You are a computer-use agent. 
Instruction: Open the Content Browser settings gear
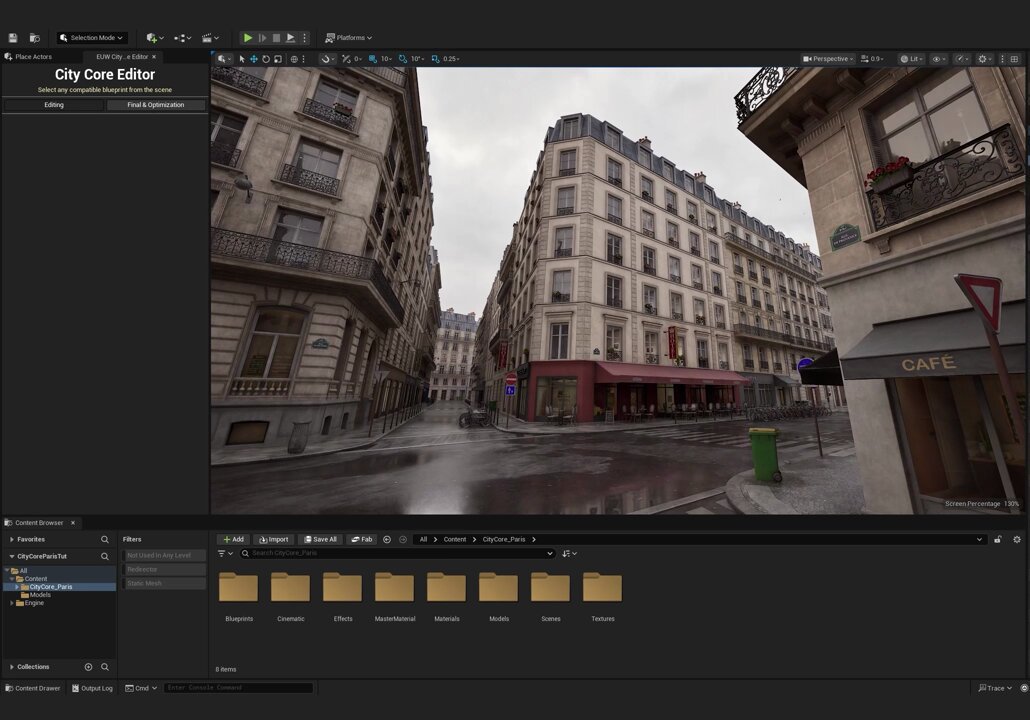(1017, 539)
